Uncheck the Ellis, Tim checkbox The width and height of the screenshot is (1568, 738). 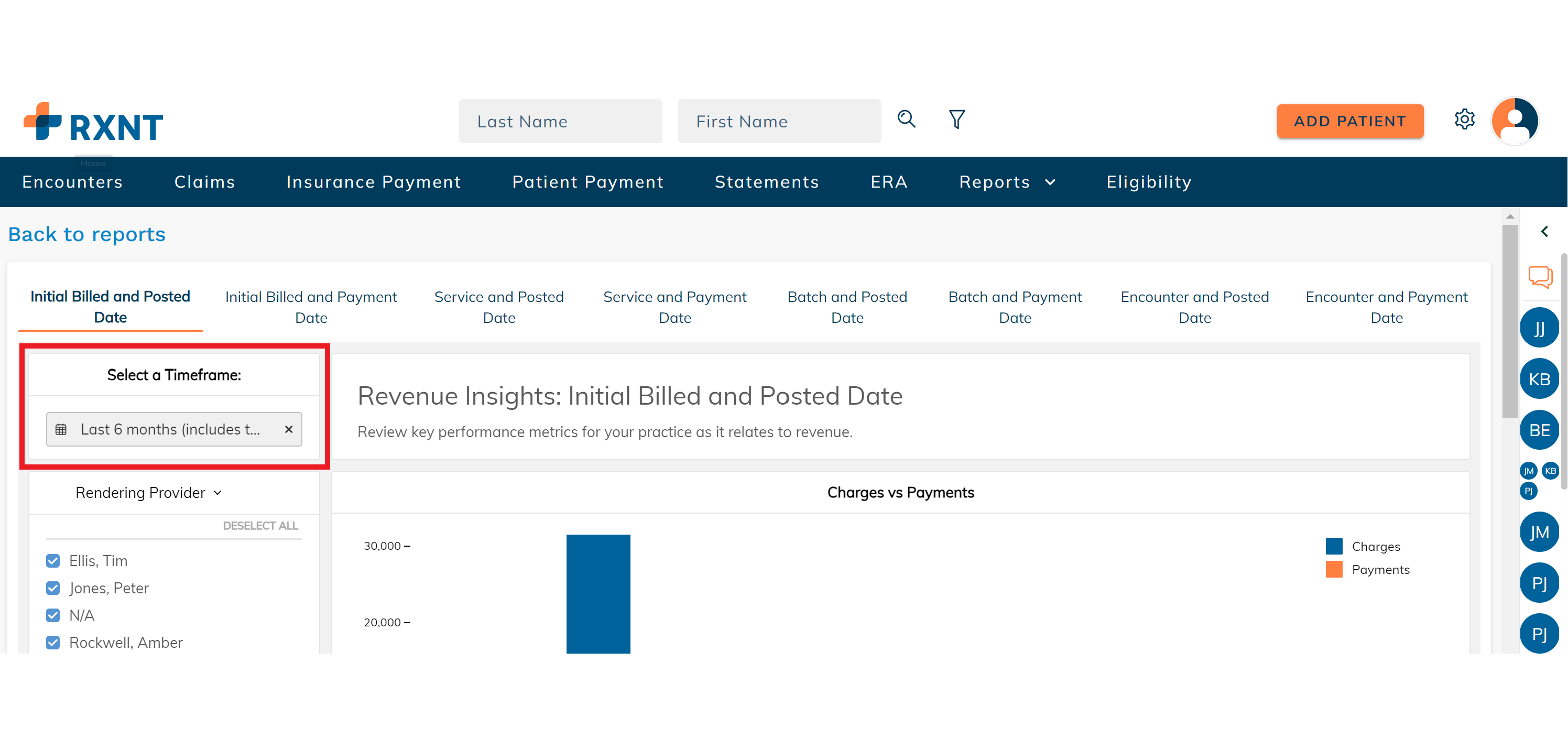(x=53, y=561)
